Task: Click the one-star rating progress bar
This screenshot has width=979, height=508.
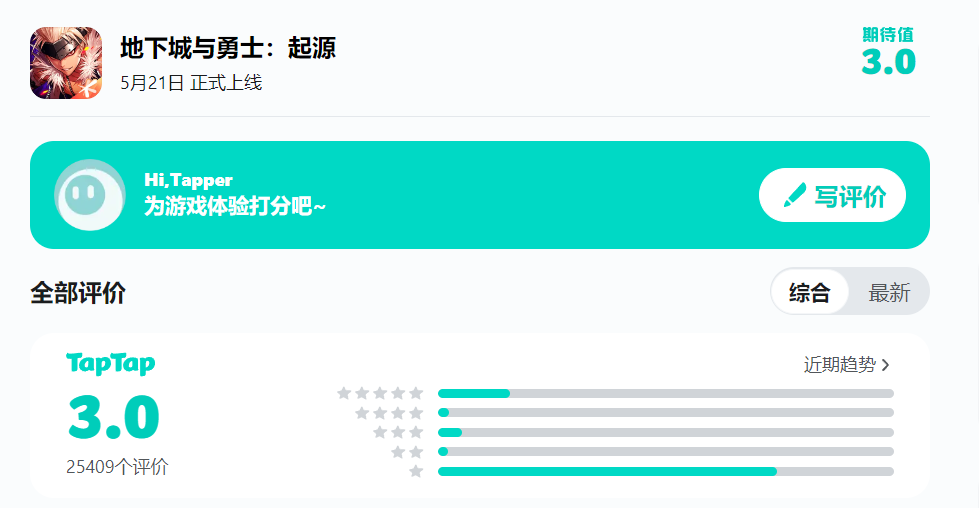Action: pos(665,471)
